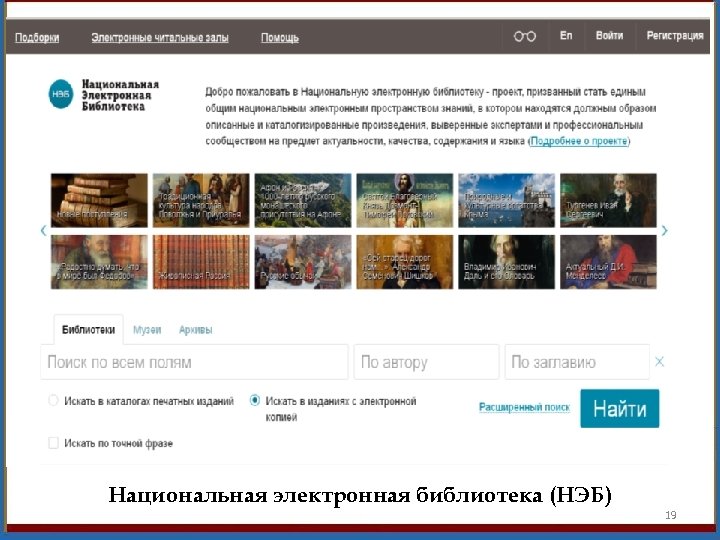Open the 'Радостно думать' Федоров thumbnail
Image resolution: width=720 pixels, height=540 pixels.
pyautogui.click(x=99, y=262)
